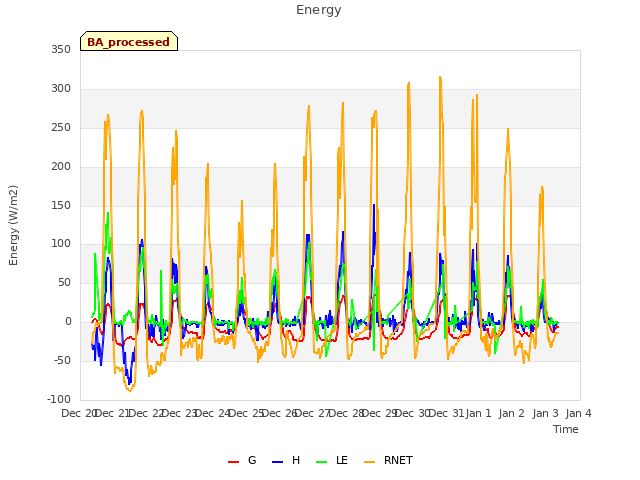
Task: Click the lowest RNET trough near Dec 21
Action: point(130,391)
